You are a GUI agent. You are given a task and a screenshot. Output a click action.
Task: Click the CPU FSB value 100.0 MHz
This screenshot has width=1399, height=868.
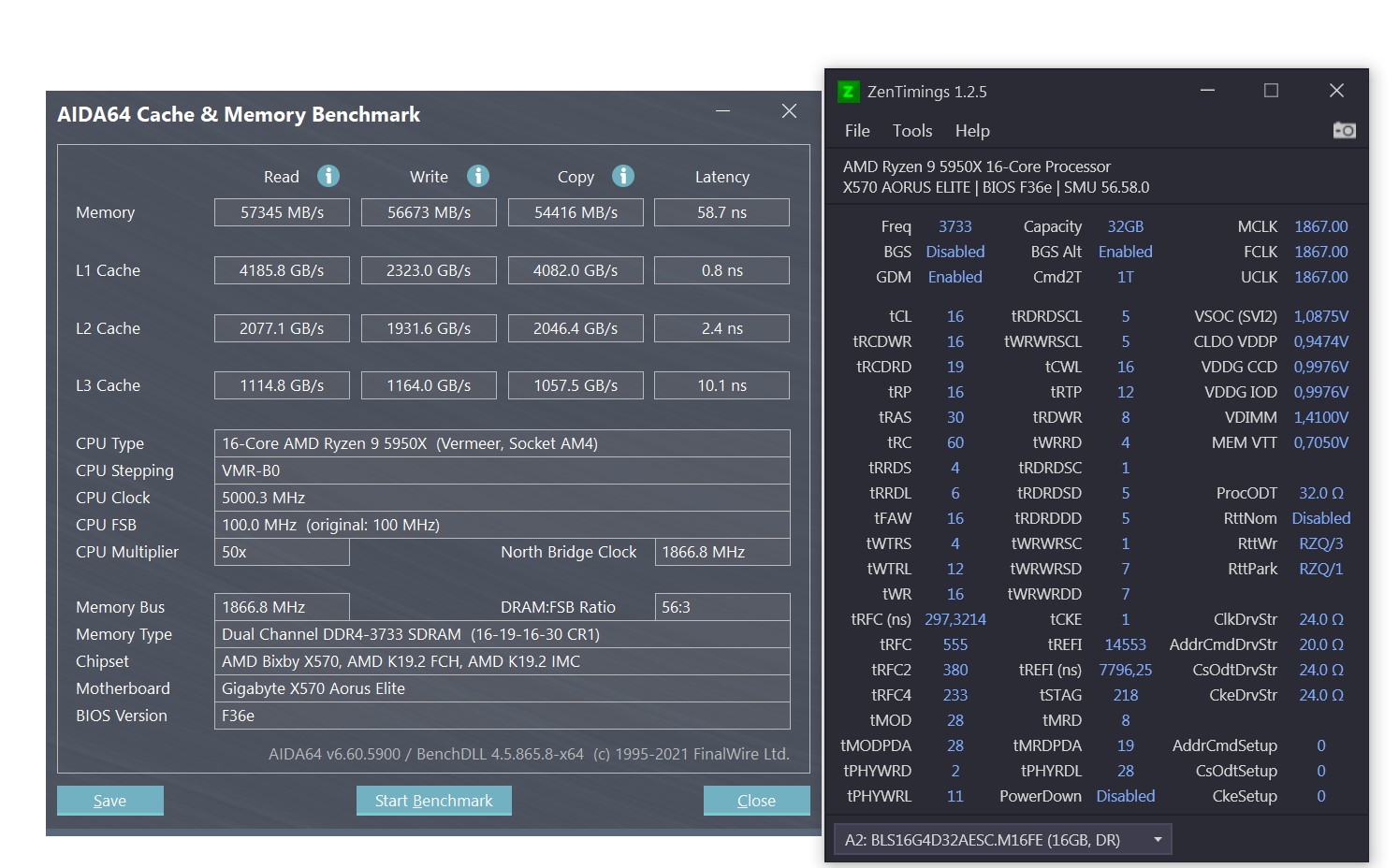[503, 525]
